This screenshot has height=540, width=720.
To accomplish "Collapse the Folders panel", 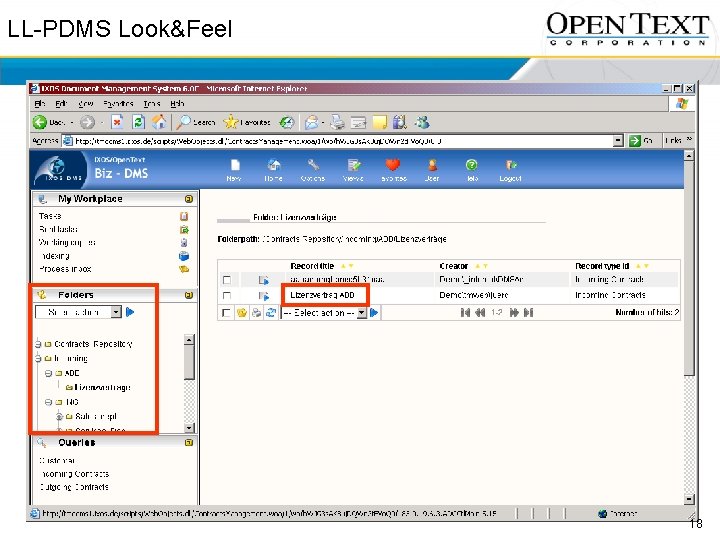I will coord(188,295).
